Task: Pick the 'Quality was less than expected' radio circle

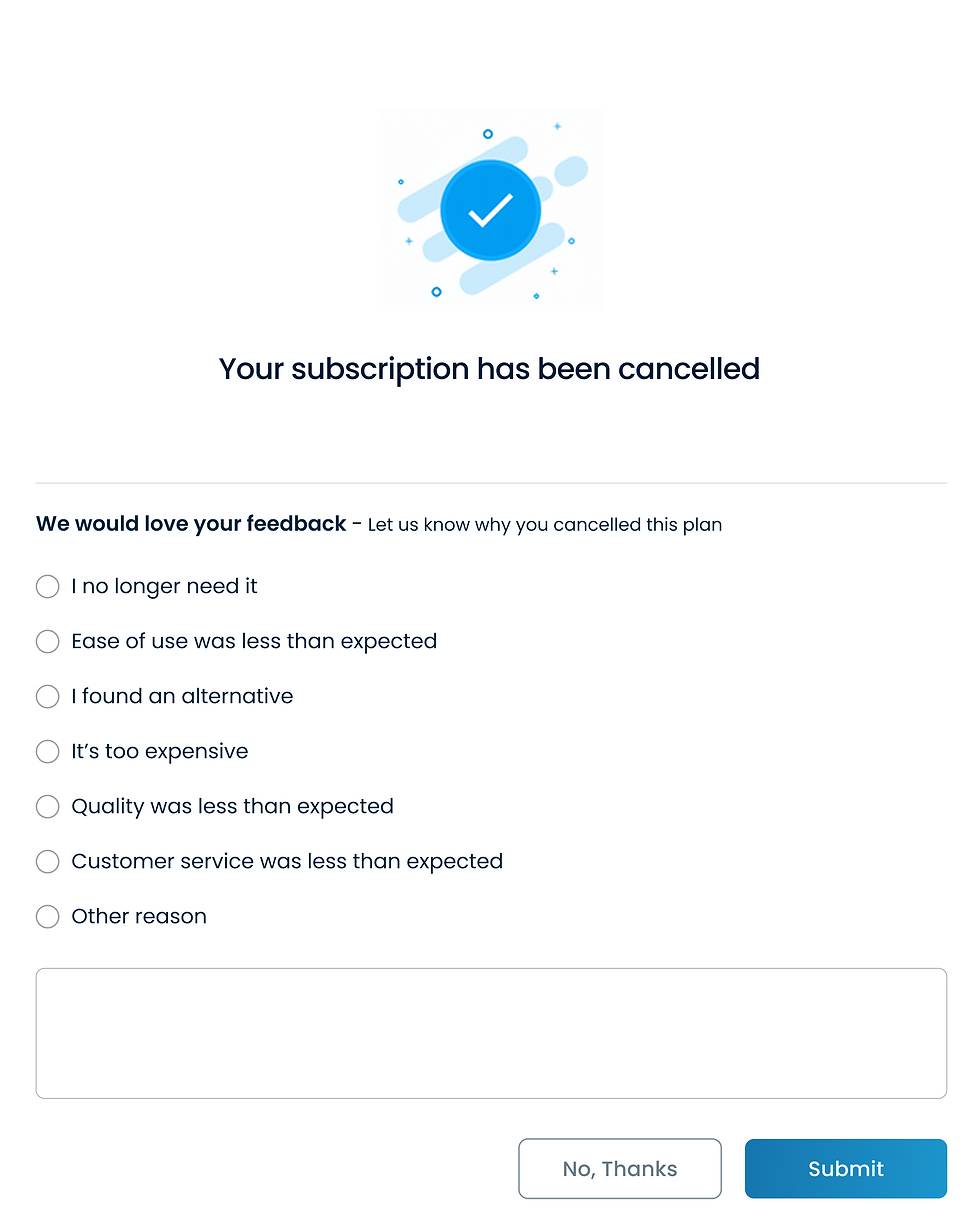Action: (x=48, y=807)
